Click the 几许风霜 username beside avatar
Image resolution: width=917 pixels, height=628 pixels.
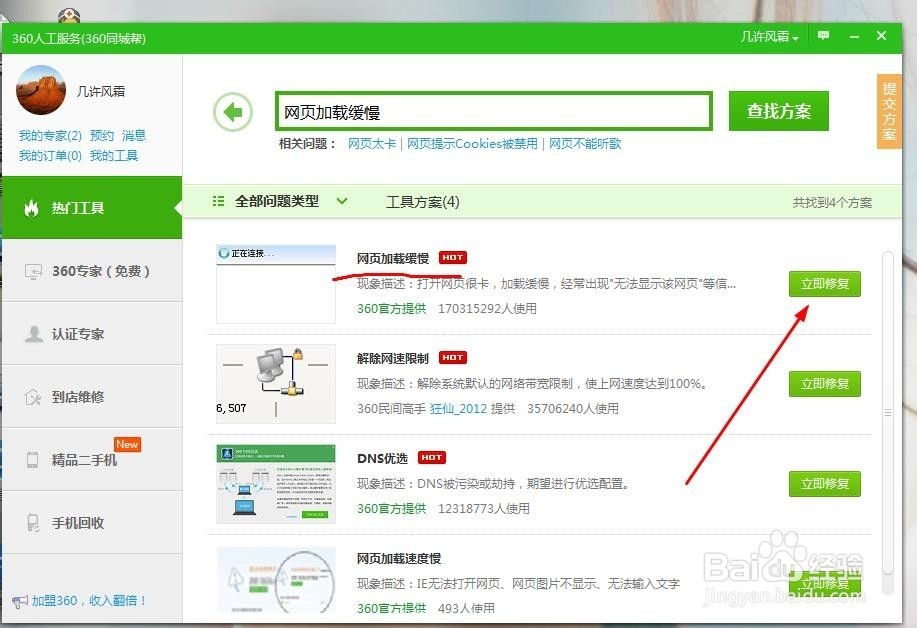click(101, 91)
